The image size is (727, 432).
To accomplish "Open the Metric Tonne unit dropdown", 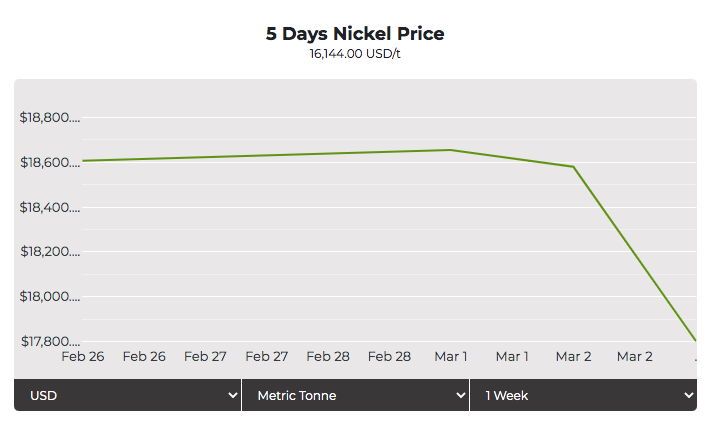I will [355, 395].
